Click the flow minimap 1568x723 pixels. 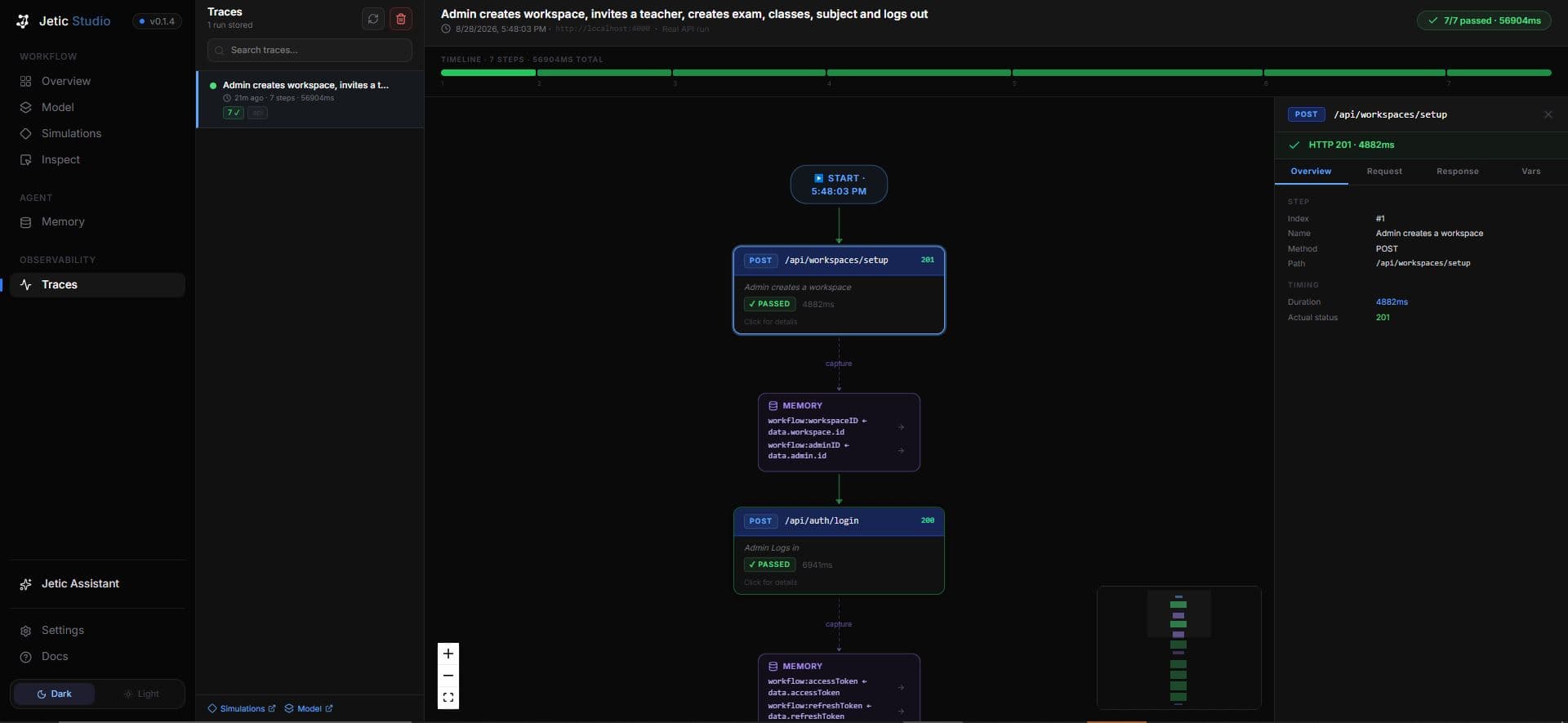1178,647
